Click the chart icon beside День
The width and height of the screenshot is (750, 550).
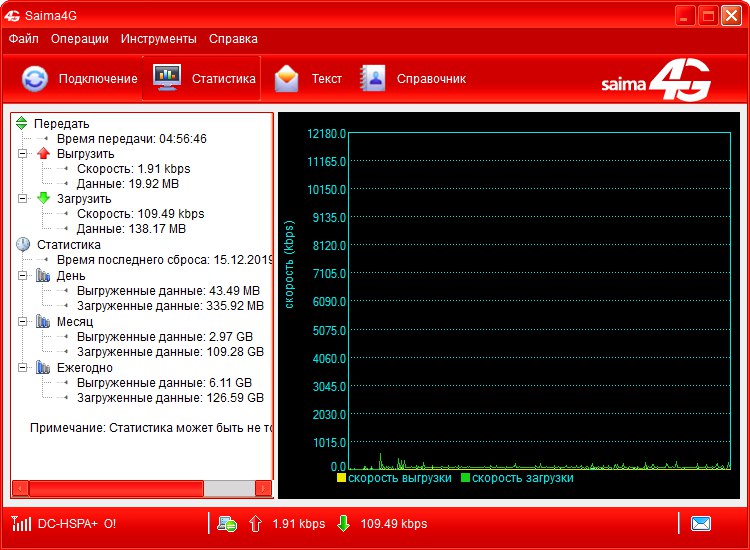coord(43,275)
